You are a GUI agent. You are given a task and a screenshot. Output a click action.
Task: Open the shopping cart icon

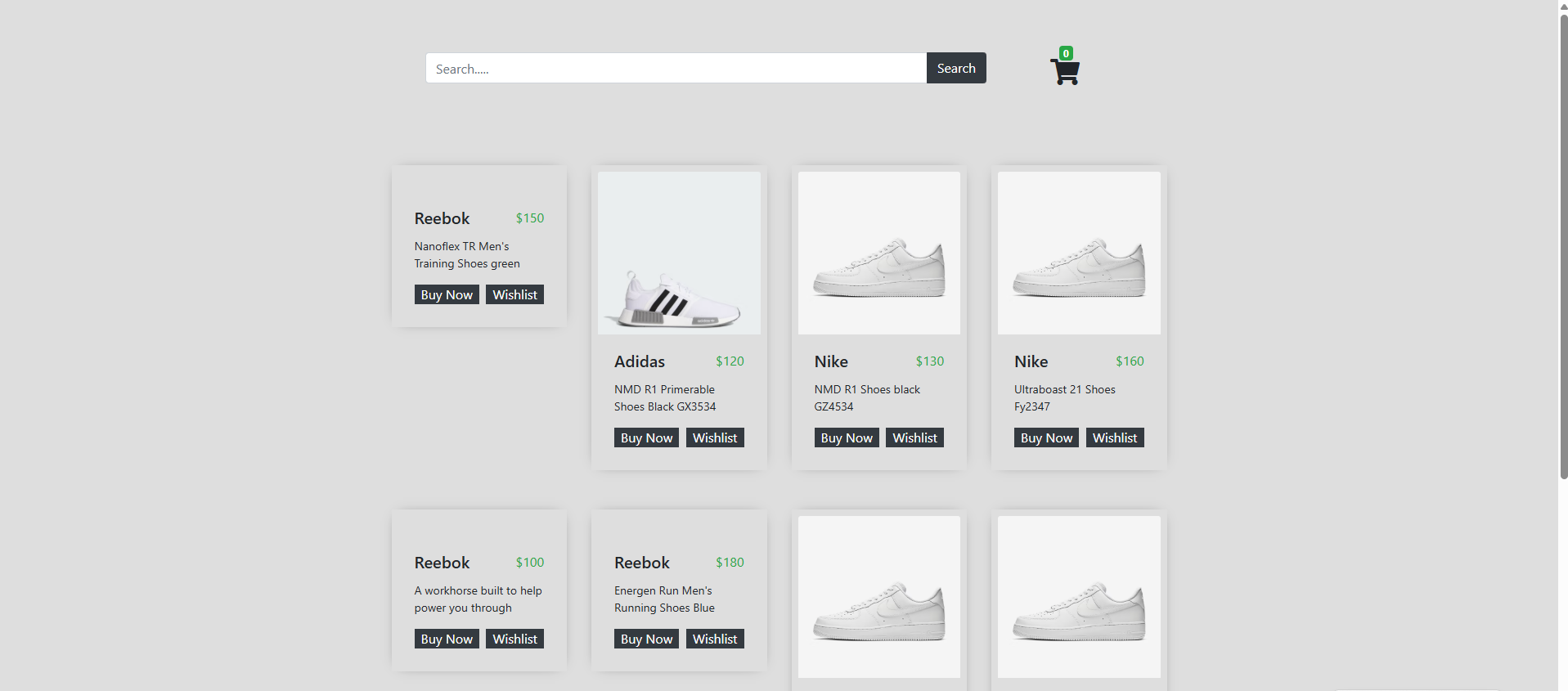click(1065, 71)
